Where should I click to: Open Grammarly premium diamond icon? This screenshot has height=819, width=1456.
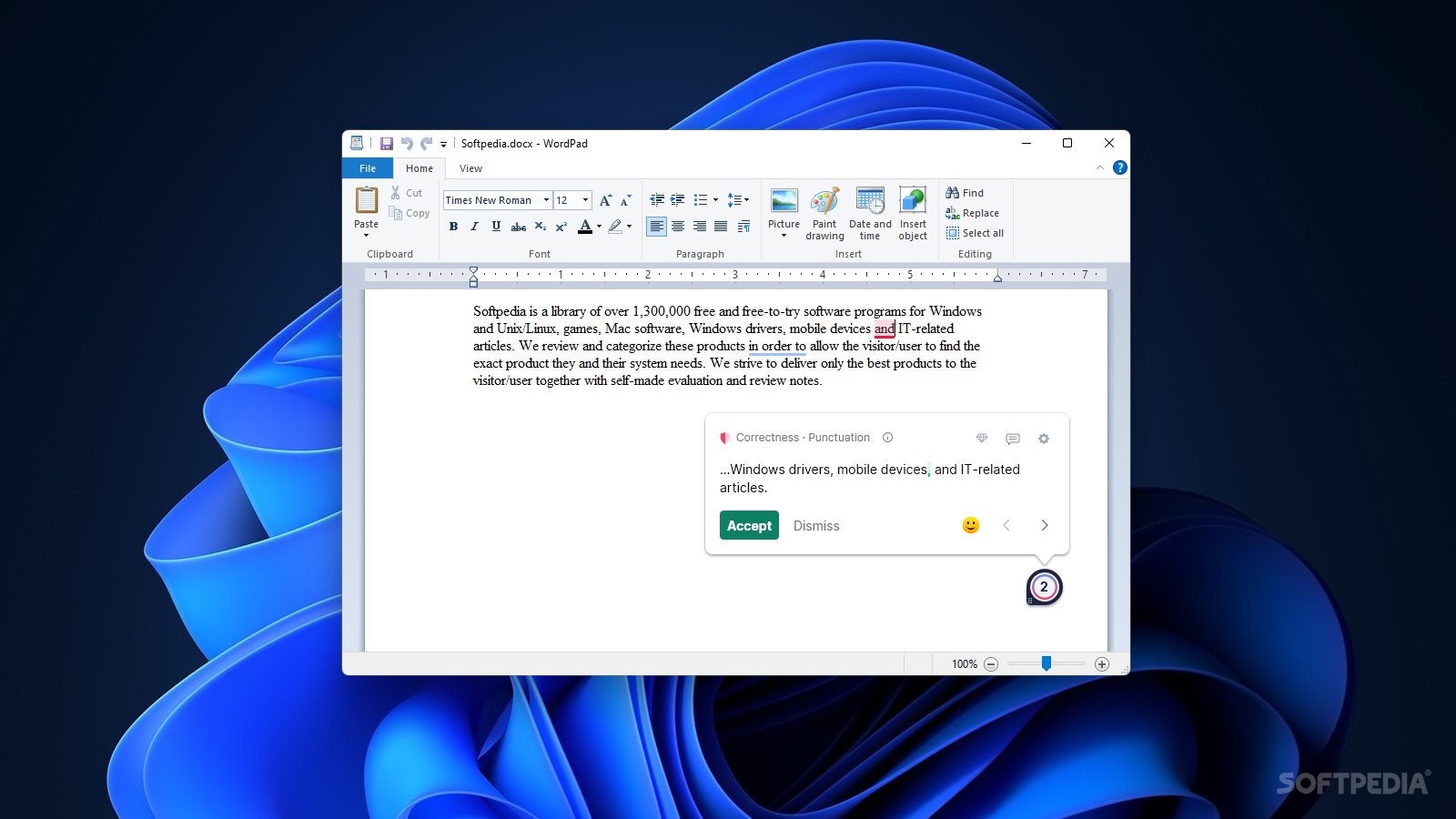tap(982, 438)
